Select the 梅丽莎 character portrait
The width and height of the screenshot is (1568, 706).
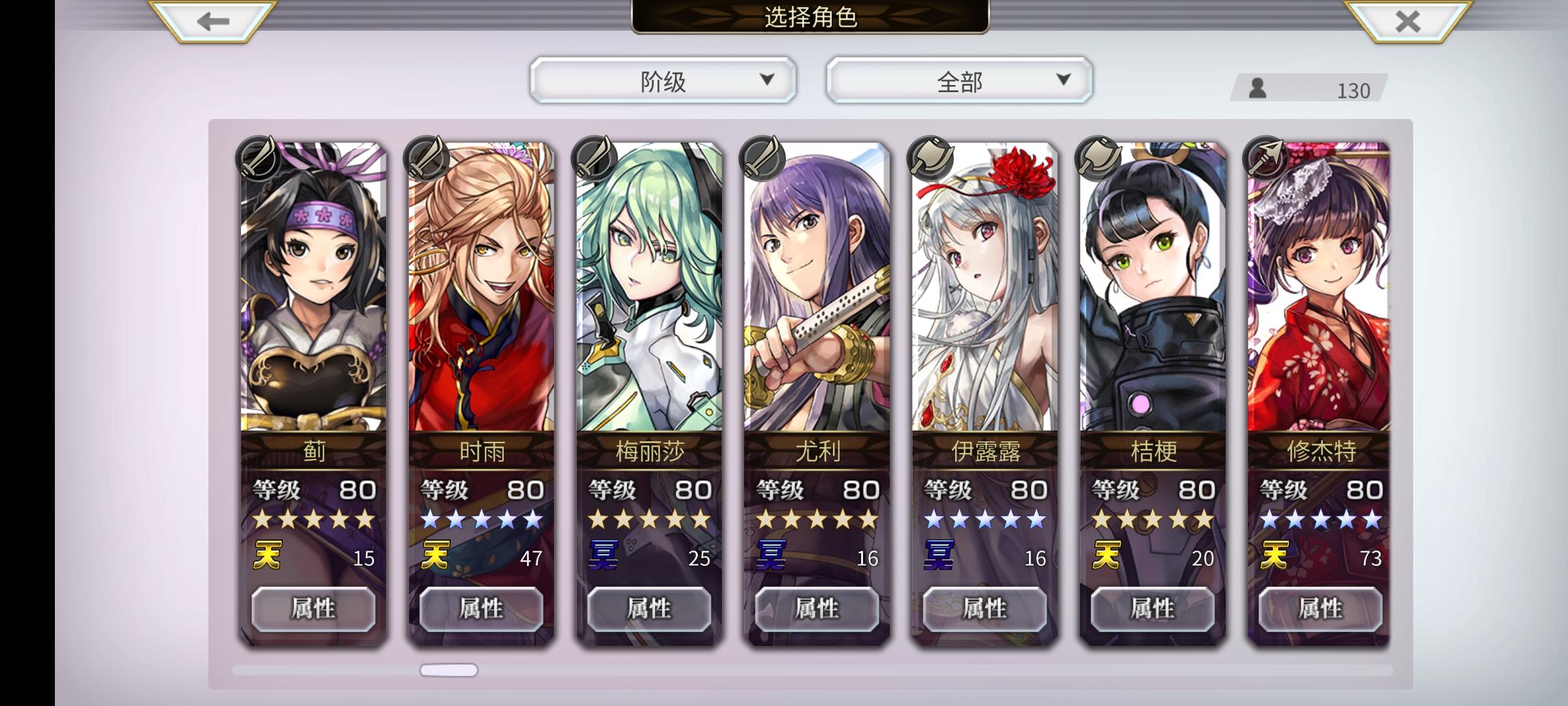point(649,288)
